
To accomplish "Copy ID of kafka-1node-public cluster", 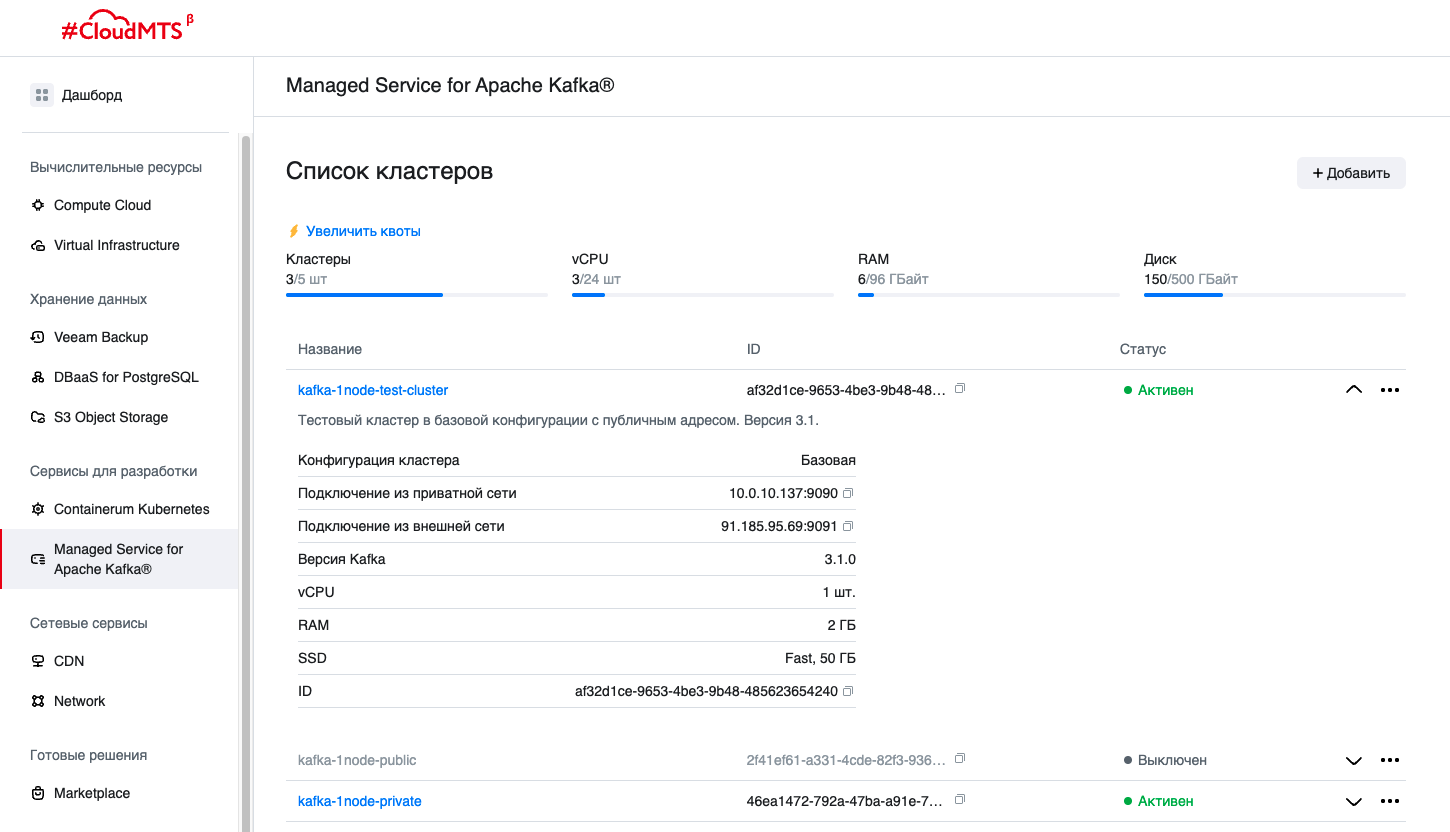I will pyautogui.click(x=960, y=759).
